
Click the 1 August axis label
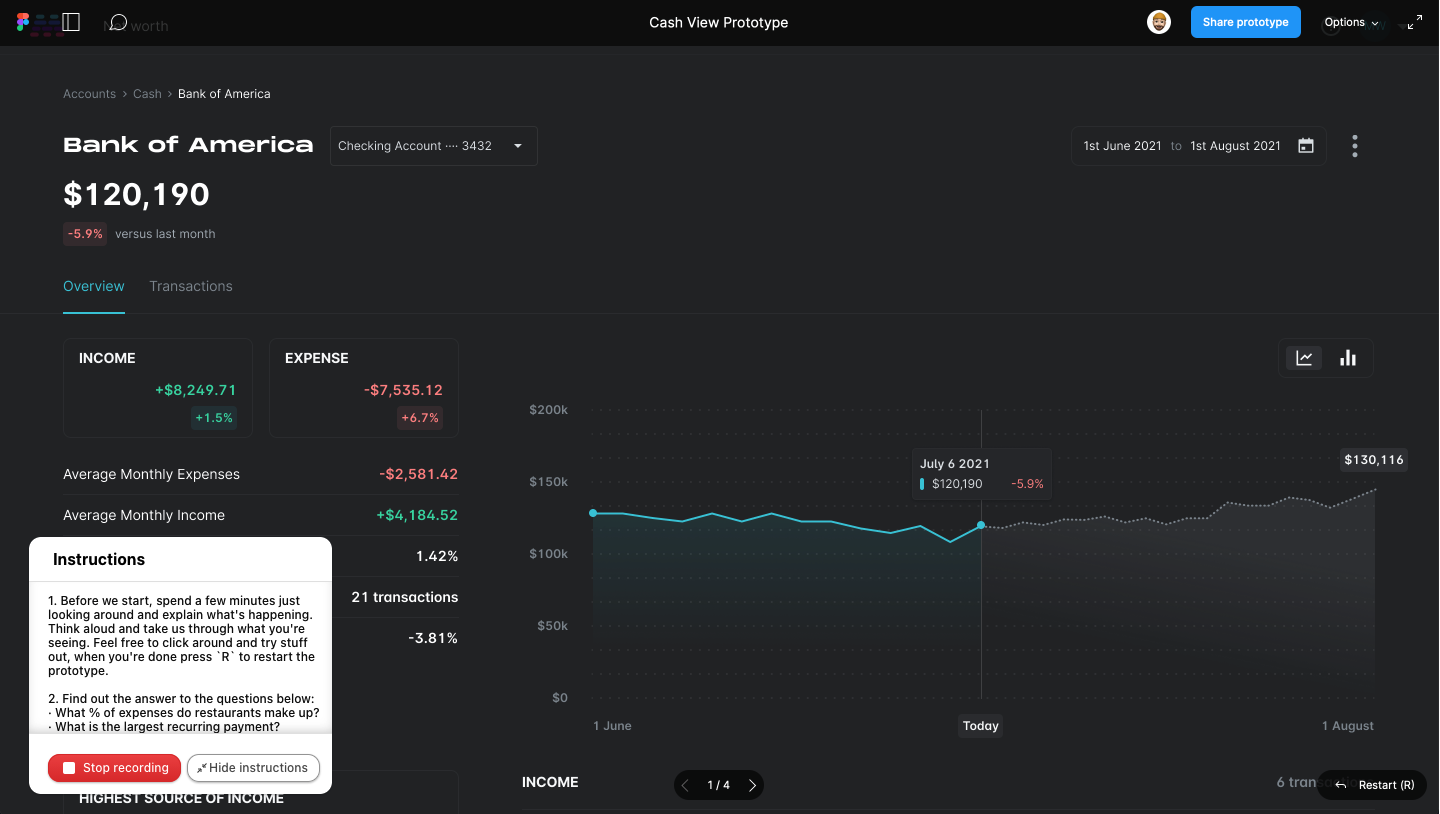tap(1348, 726)
